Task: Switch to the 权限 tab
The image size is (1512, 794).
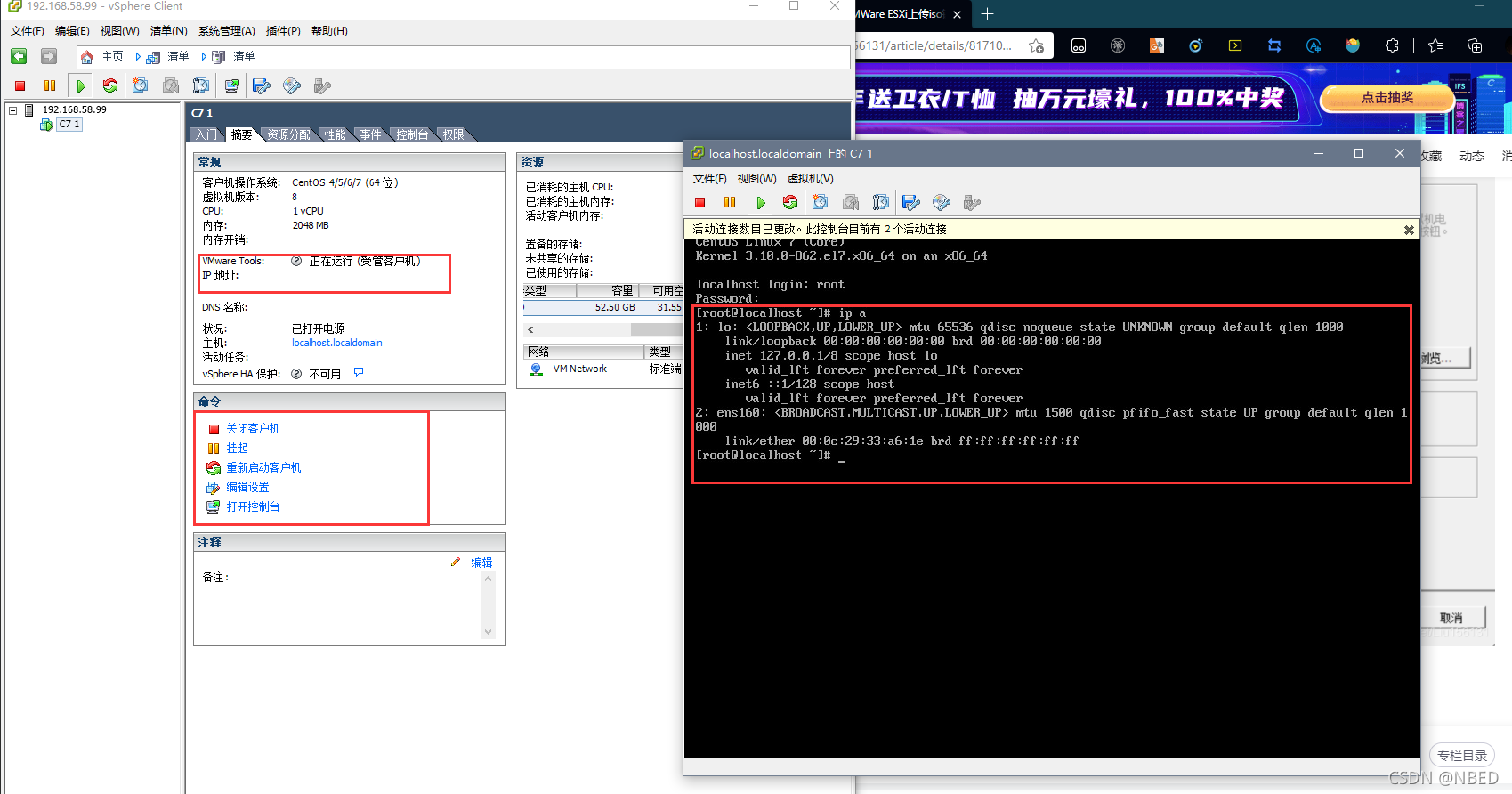Action: pos(454,134)
